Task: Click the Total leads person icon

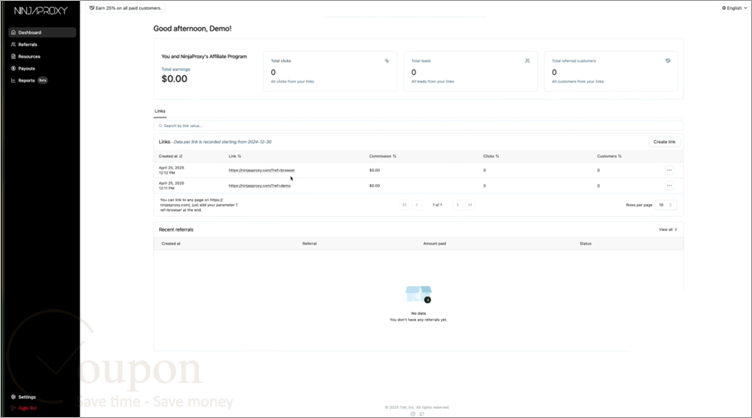Action: [527, 61]
